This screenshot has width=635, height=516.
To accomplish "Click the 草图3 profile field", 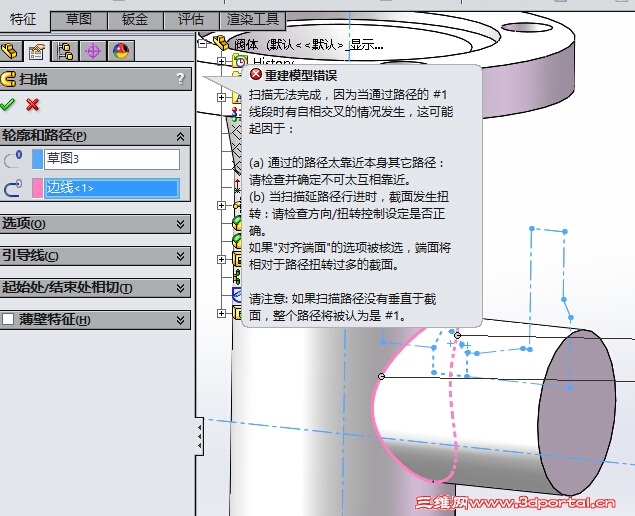I will pos(112,159).
